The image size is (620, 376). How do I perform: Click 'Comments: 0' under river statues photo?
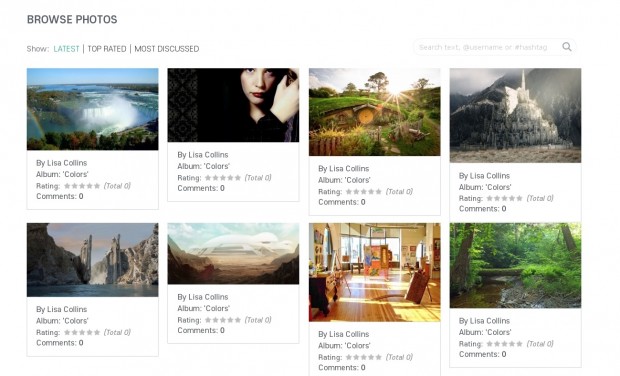pyautogui.click(x=60, y=343)
